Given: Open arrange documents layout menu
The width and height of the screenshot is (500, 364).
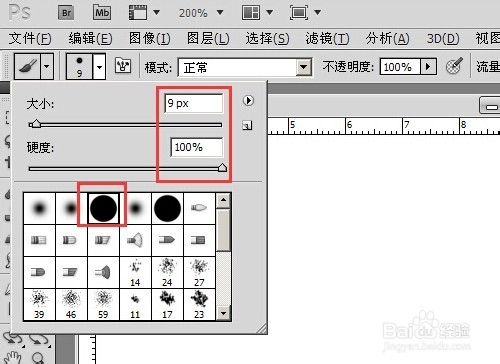Looking at the screenshot, I should click(257, 13).
